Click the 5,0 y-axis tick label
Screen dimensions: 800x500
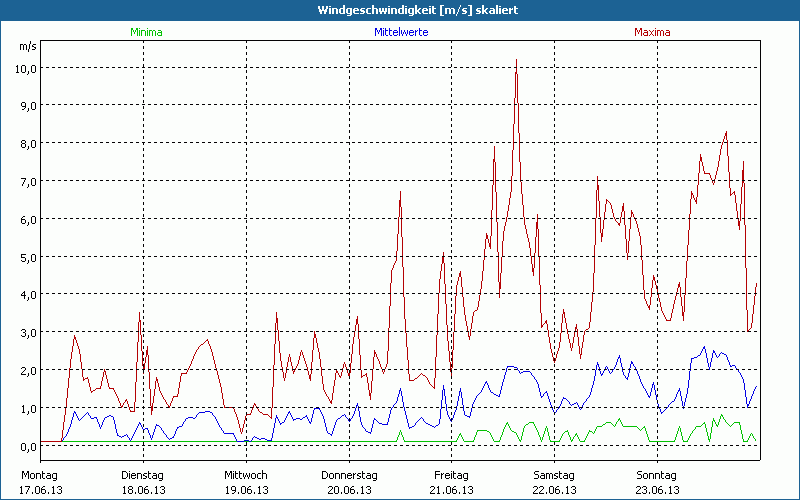[x=28, y=257]
